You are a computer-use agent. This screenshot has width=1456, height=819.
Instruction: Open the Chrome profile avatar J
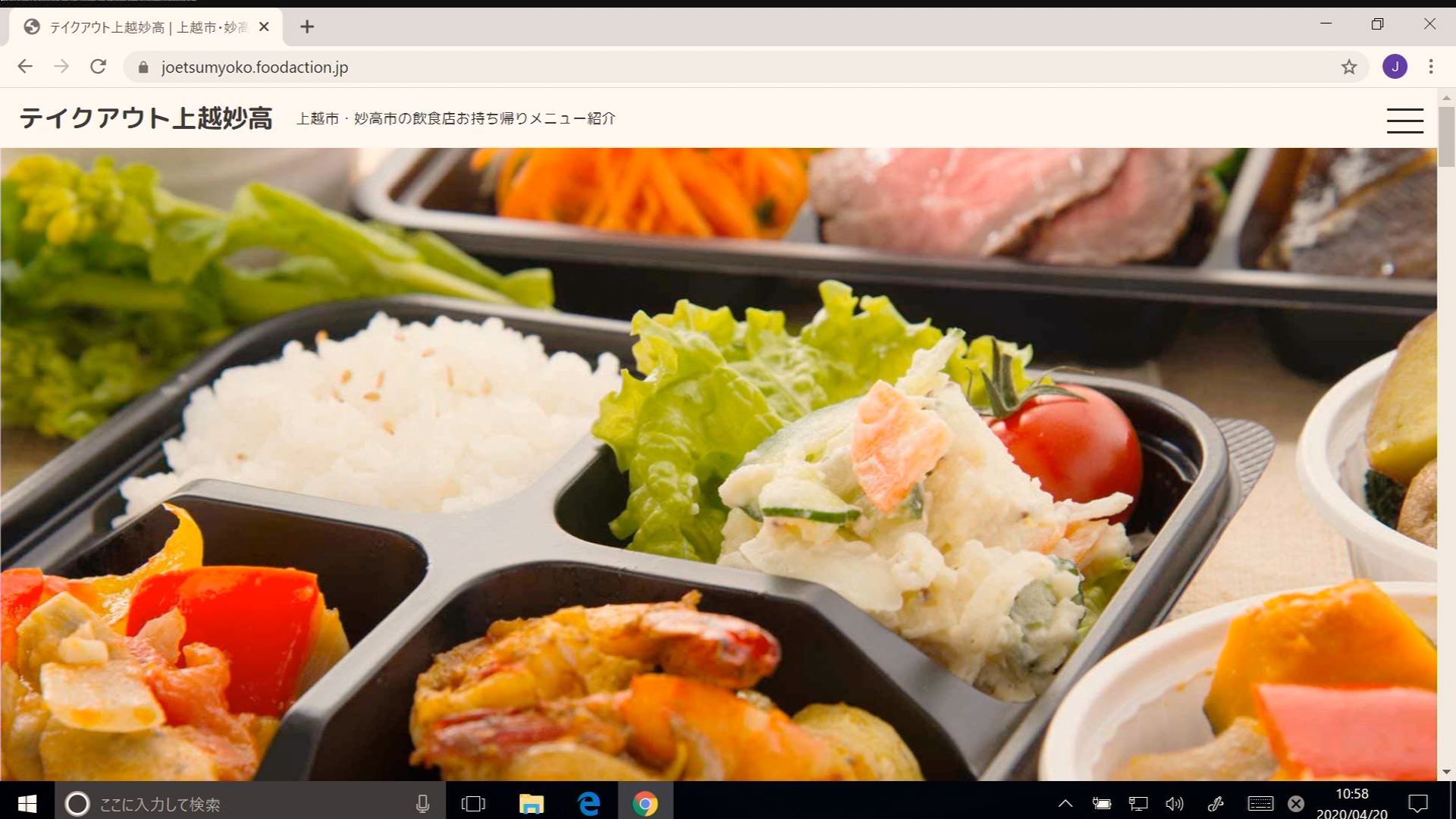click(1395, 67)
